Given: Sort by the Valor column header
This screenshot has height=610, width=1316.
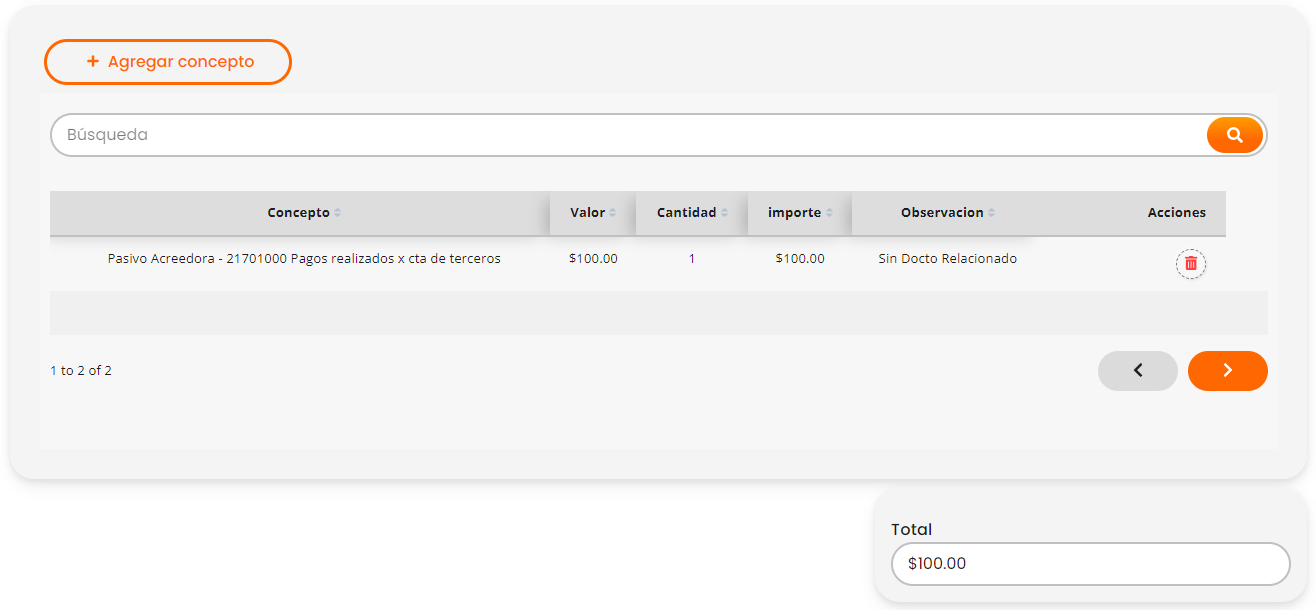Looking at the screenshot, I should (x=588, y=213).
